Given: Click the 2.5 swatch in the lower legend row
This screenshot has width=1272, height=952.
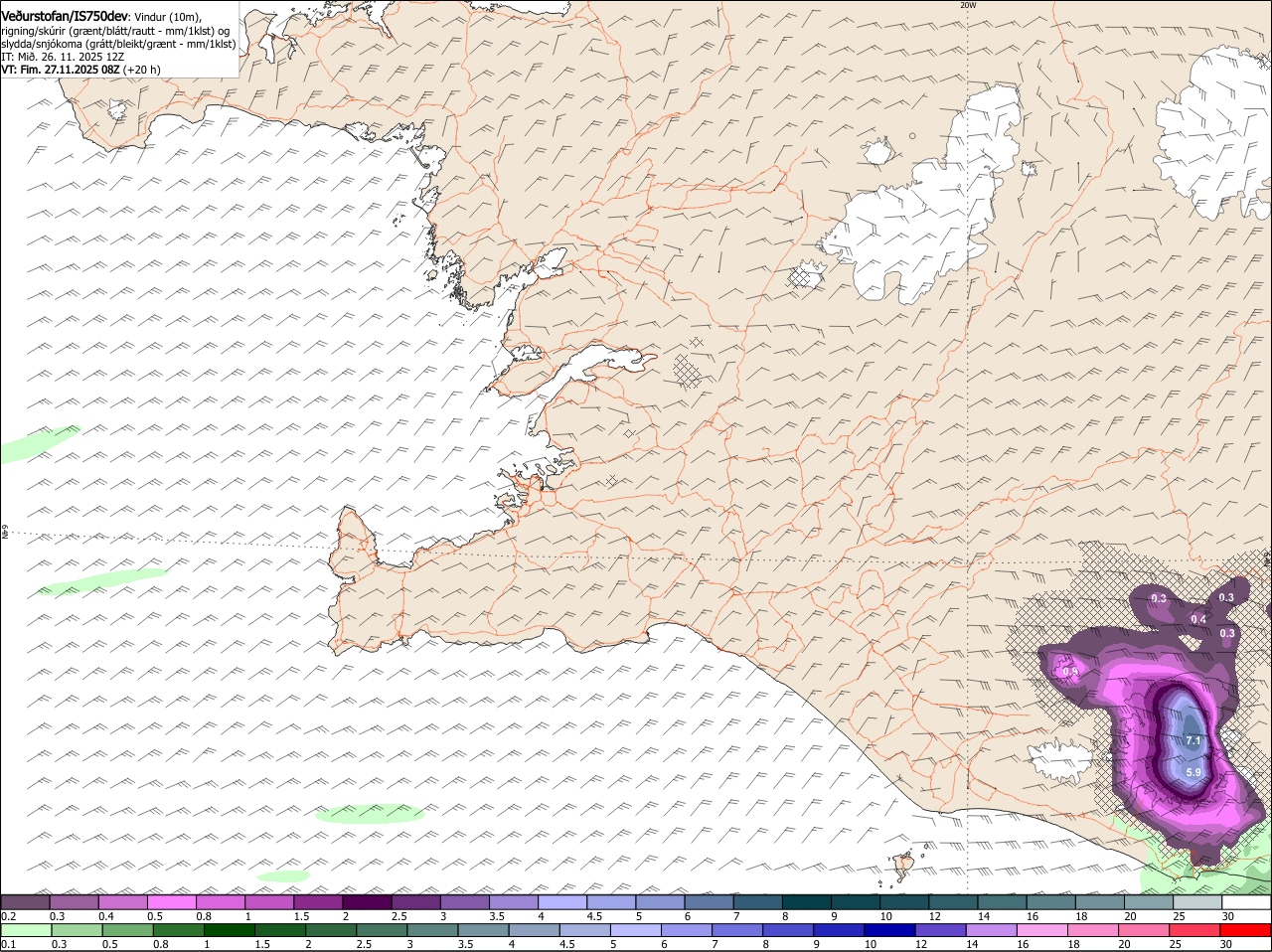Looking at the screenshot, I should [382, 930].
